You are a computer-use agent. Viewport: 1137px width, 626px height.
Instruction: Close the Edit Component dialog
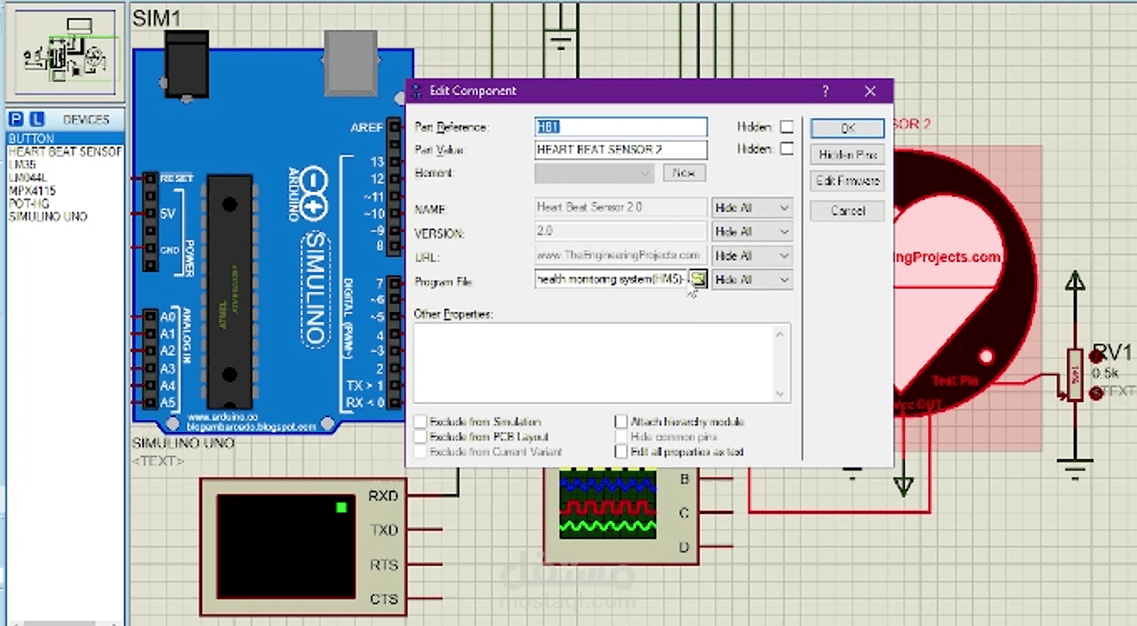coord(870,91)
